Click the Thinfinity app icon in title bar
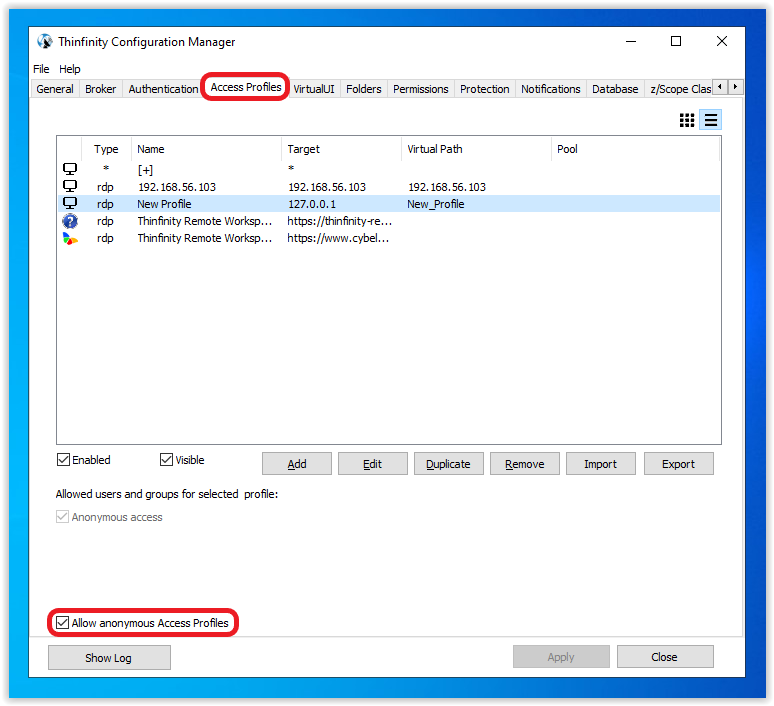 [x=44, y=41]
